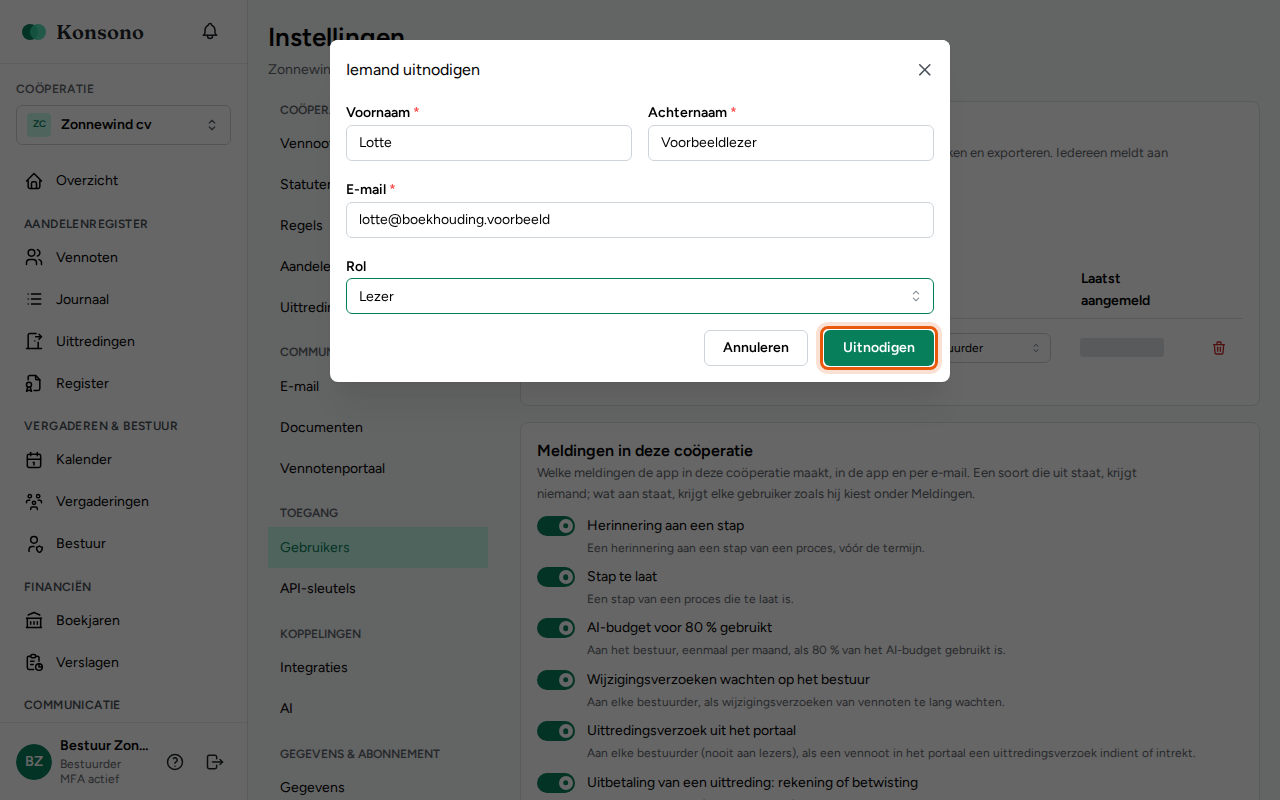The height and width of the screenshot is (800, 1280).
Task: Click the Voornaam field with Lotte
Action: click(489, 143)
